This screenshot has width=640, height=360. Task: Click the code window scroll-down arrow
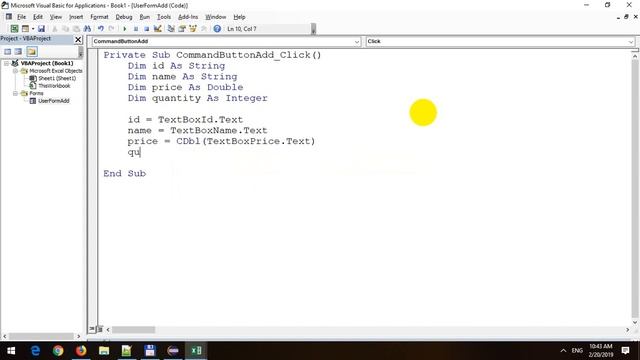635,322
